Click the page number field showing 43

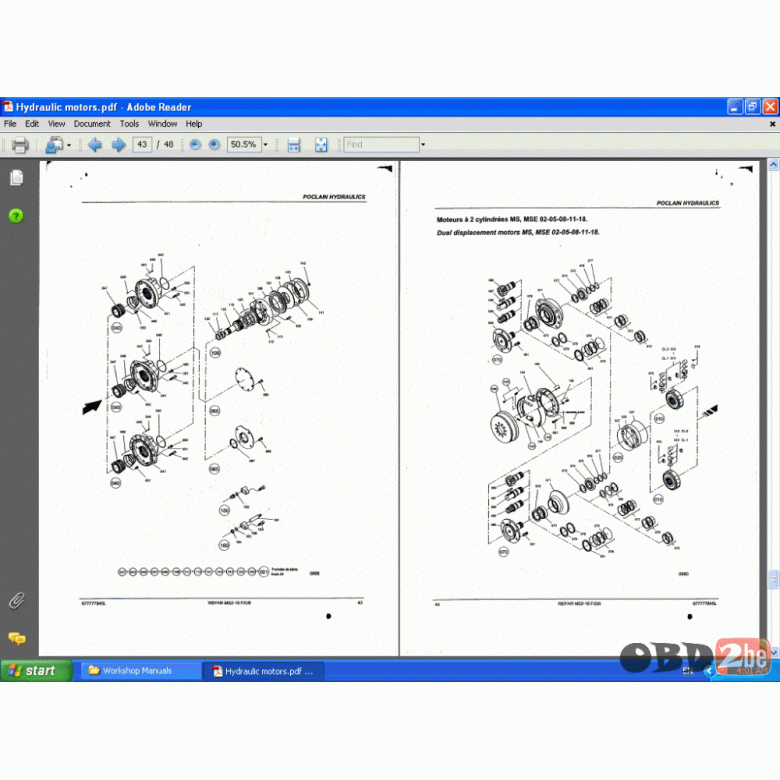[x=142, y=145]
